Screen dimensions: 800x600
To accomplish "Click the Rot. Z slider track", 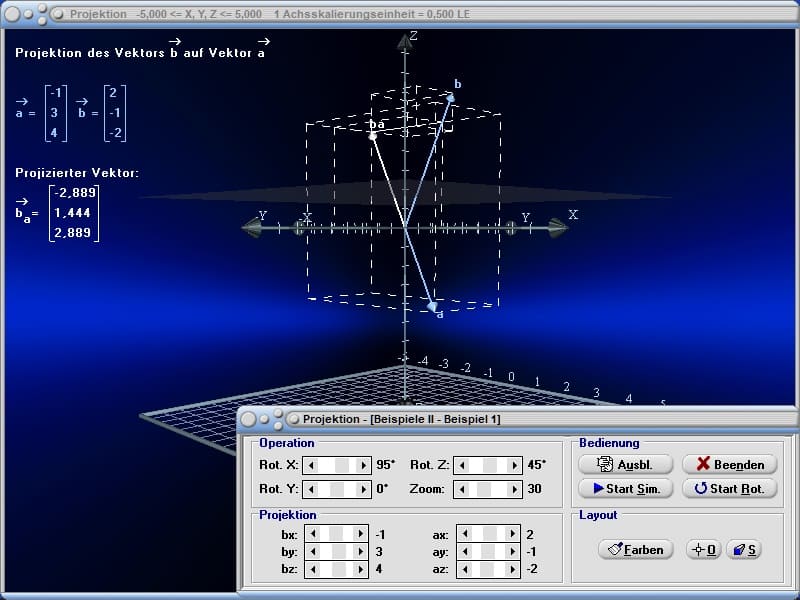I will (x=488, y=465).
